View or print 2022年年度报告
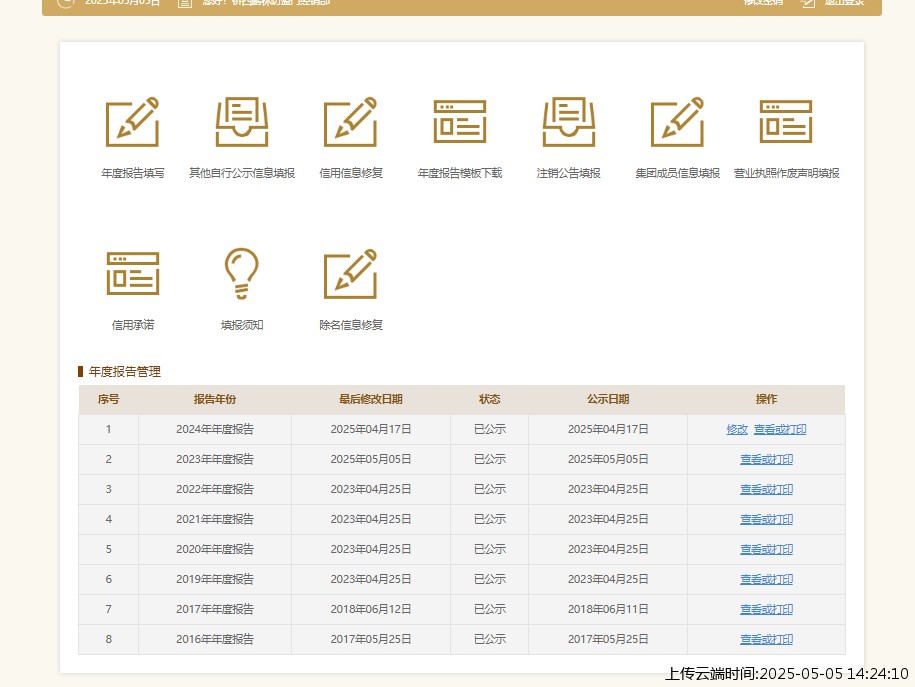 [x=766, y=489]
